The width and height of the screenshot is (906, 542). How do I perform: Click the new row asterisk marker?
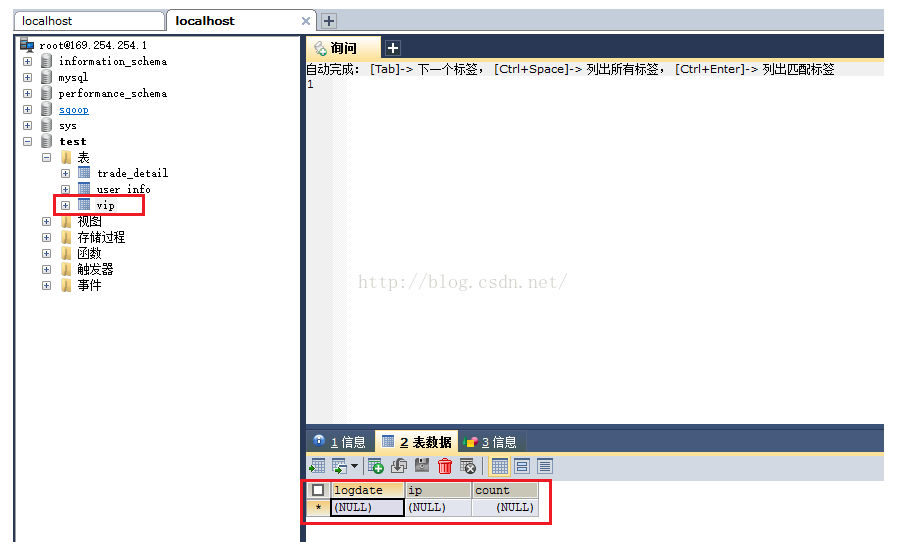coord(318,507)
